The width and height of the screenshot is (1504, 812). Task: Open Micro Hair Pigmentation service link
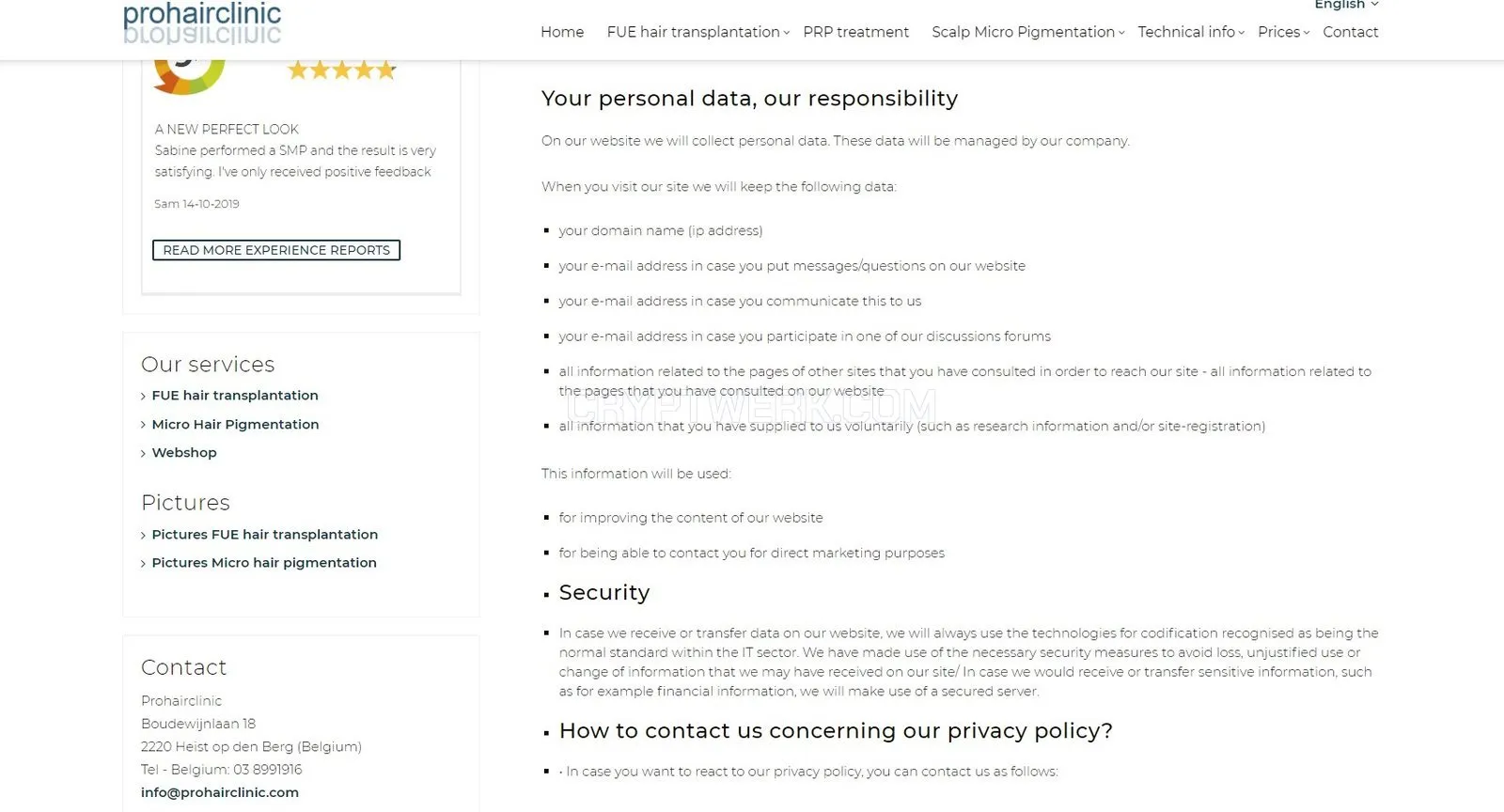point(235,425)
